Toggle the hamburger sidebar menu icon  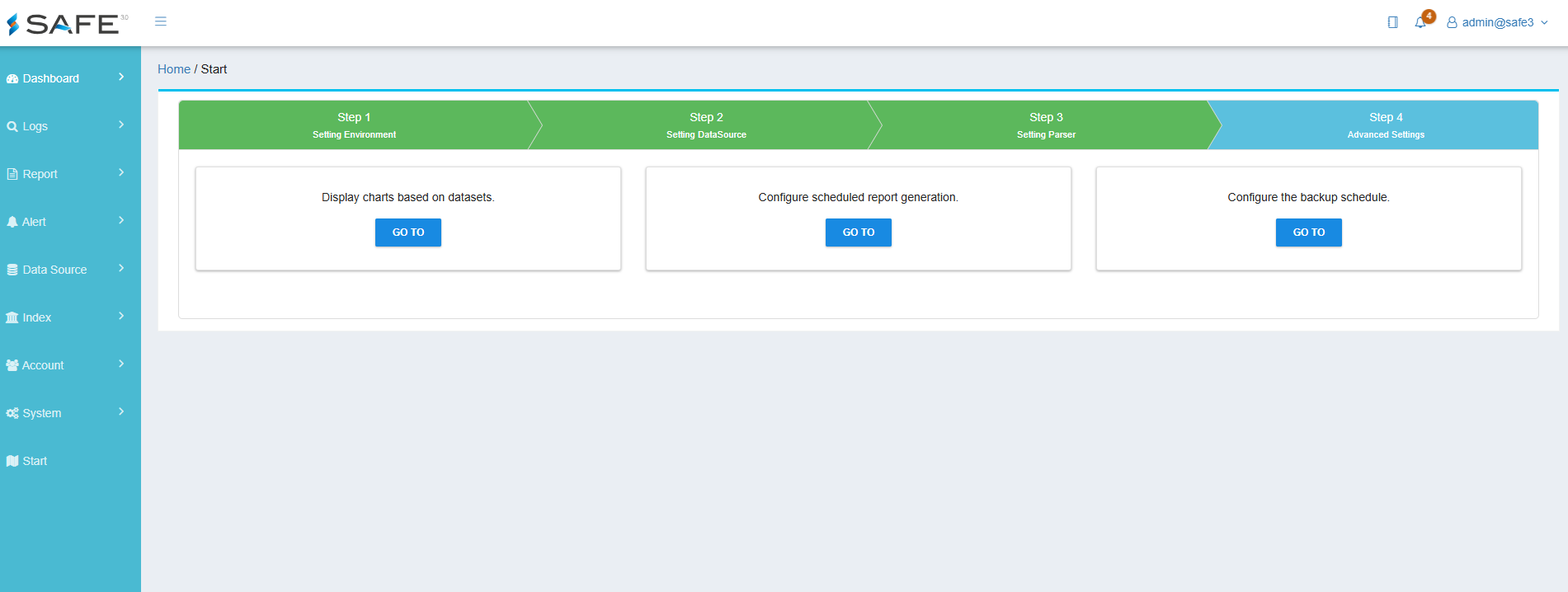[x=161, y=21]
